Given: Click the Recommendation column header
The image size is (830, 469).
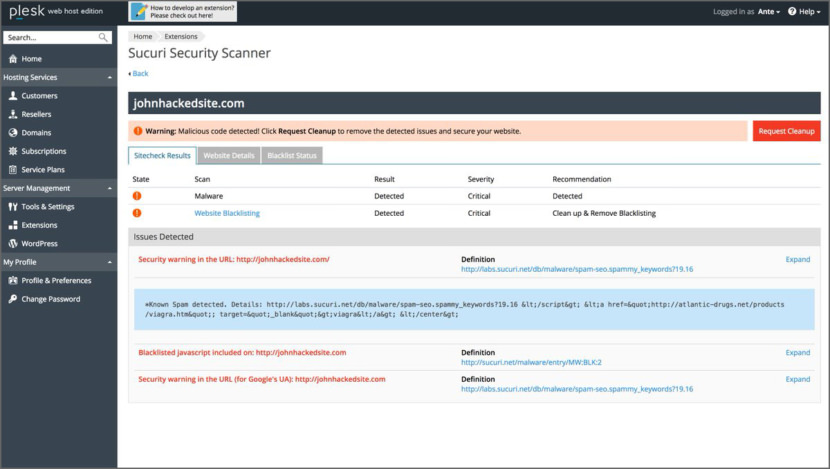Looking at the screenshot, I should (x=582, y=179).
